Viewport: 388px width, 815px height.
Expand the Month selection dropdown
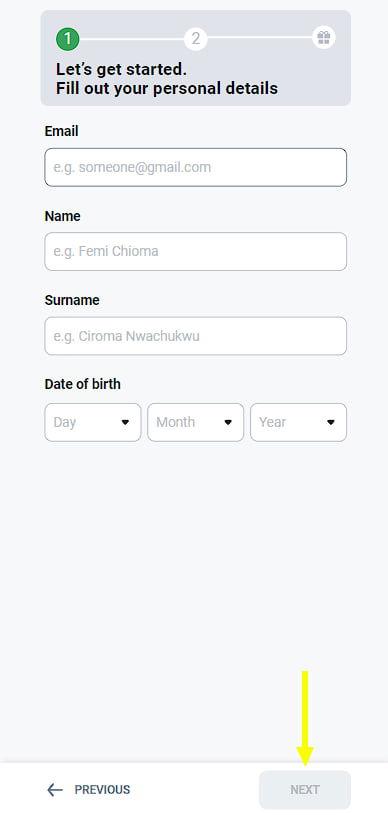[x=196, y=423]
